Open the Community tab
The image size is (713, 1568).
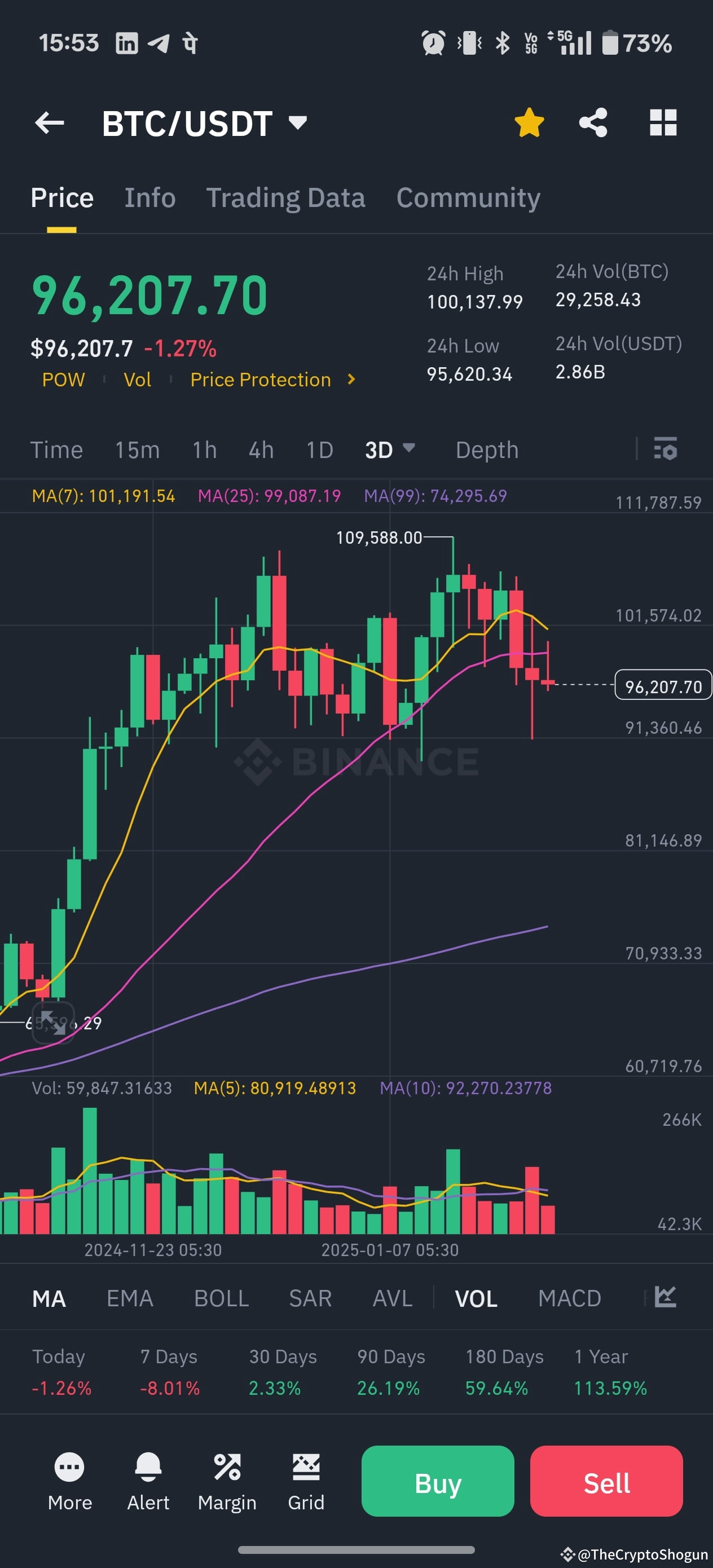[x=468, y=198]
